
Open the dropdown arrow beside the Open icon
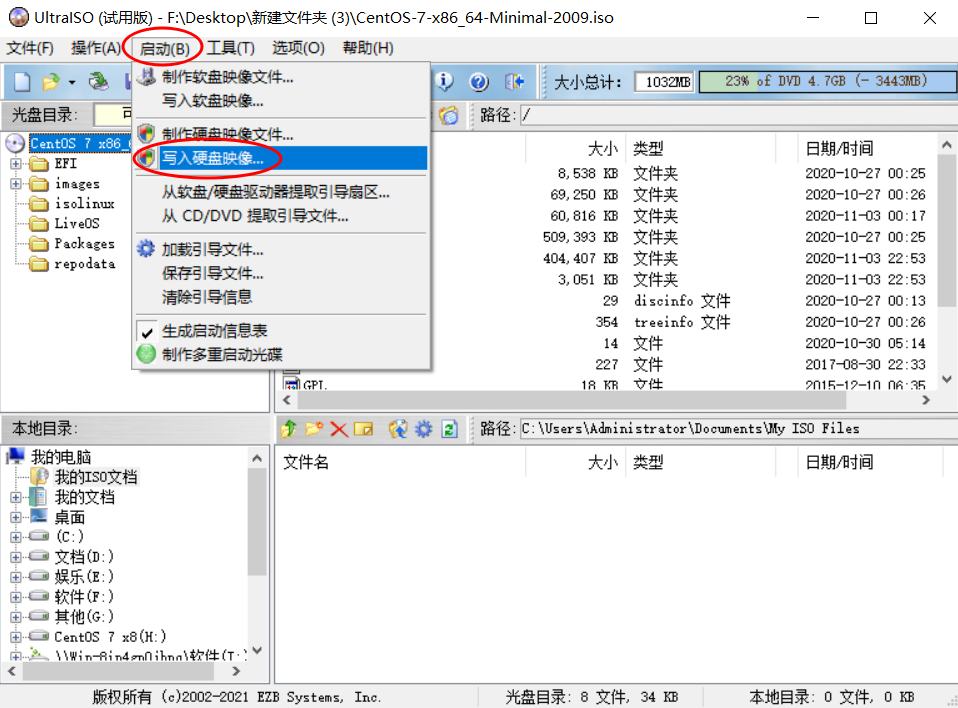coord(71,82)
